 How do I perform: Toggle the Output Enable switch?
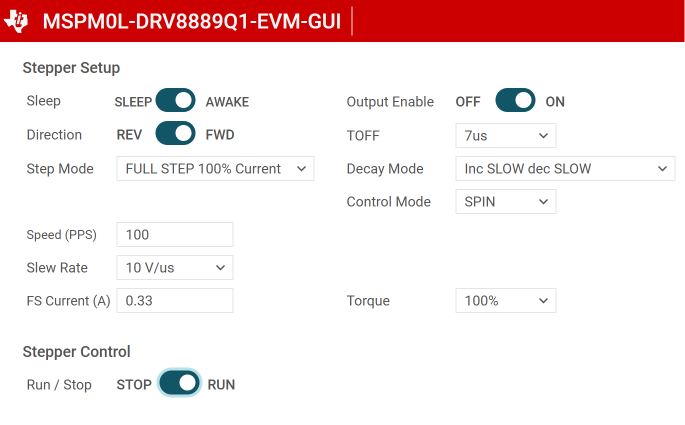tap(515, 100)
